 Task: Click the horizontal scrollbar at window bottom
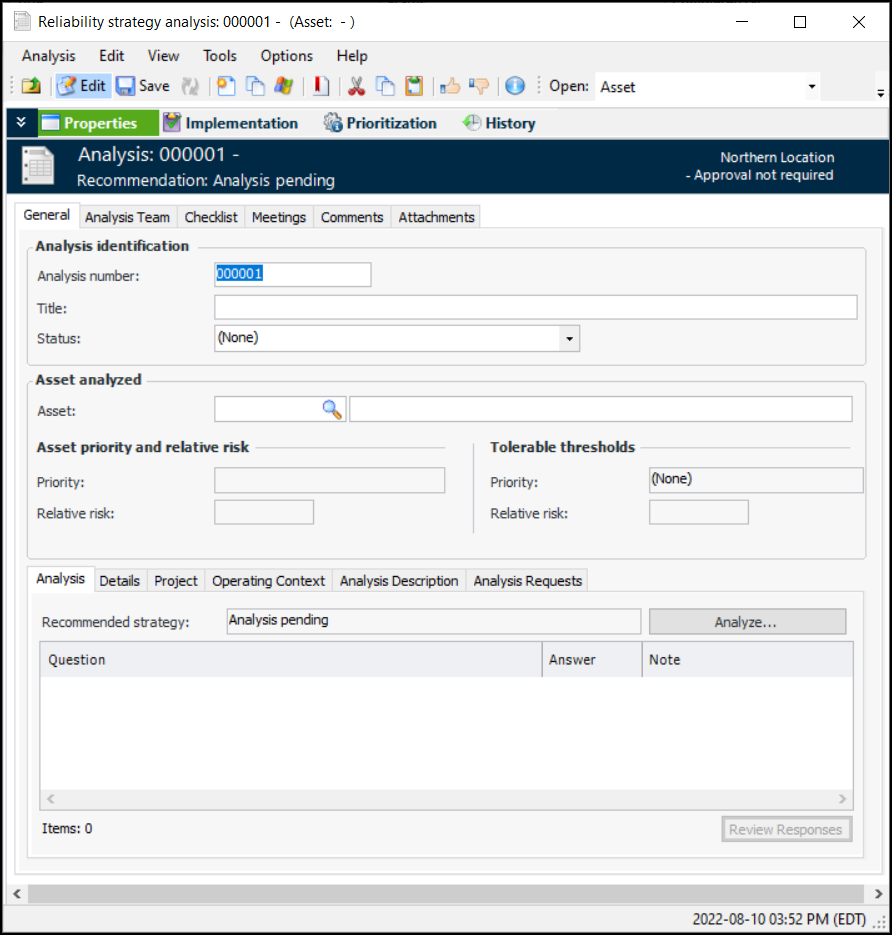pos(445,893)
